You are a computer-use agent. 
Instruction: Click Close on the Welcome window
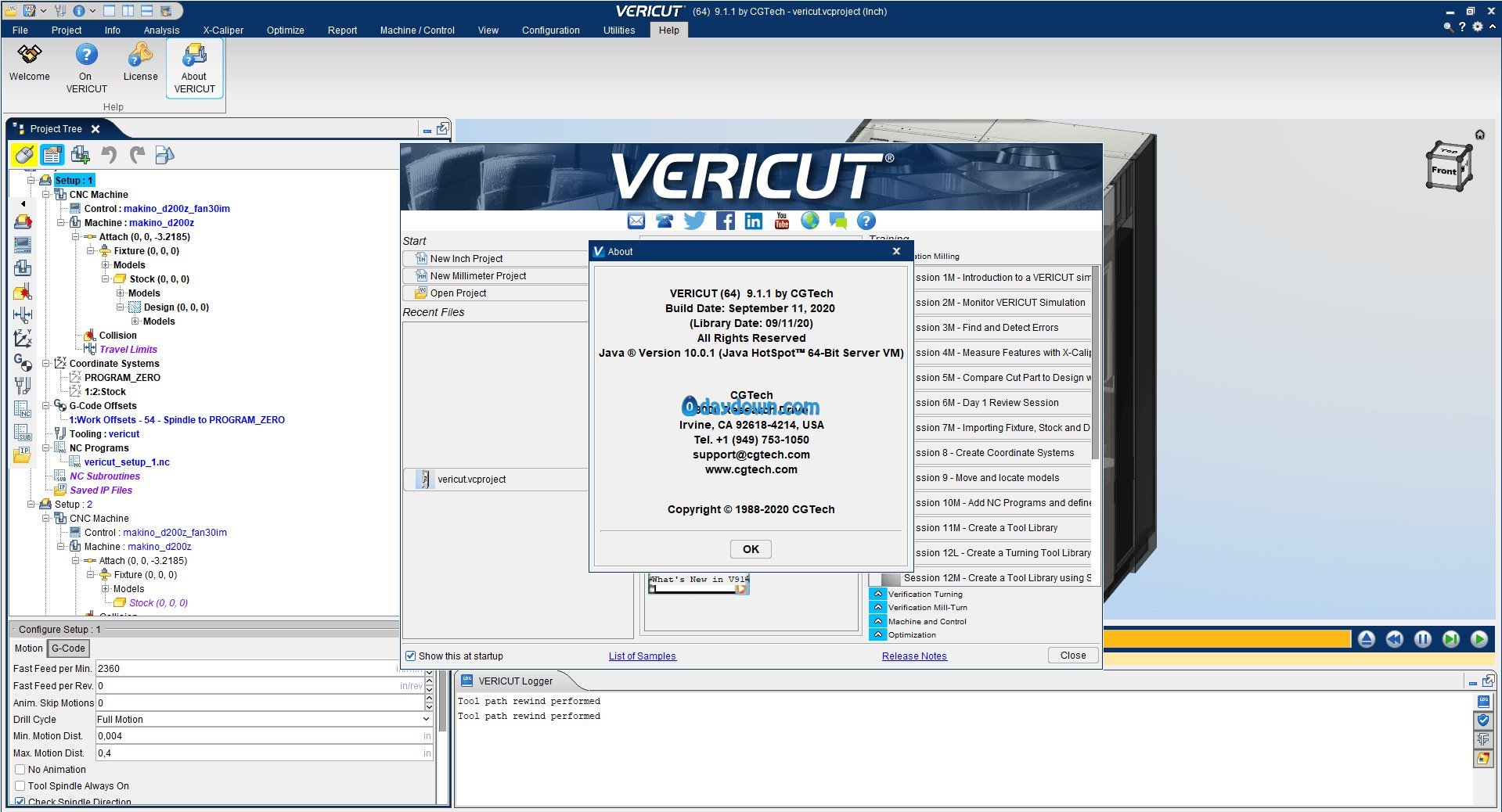point(1072,656)
